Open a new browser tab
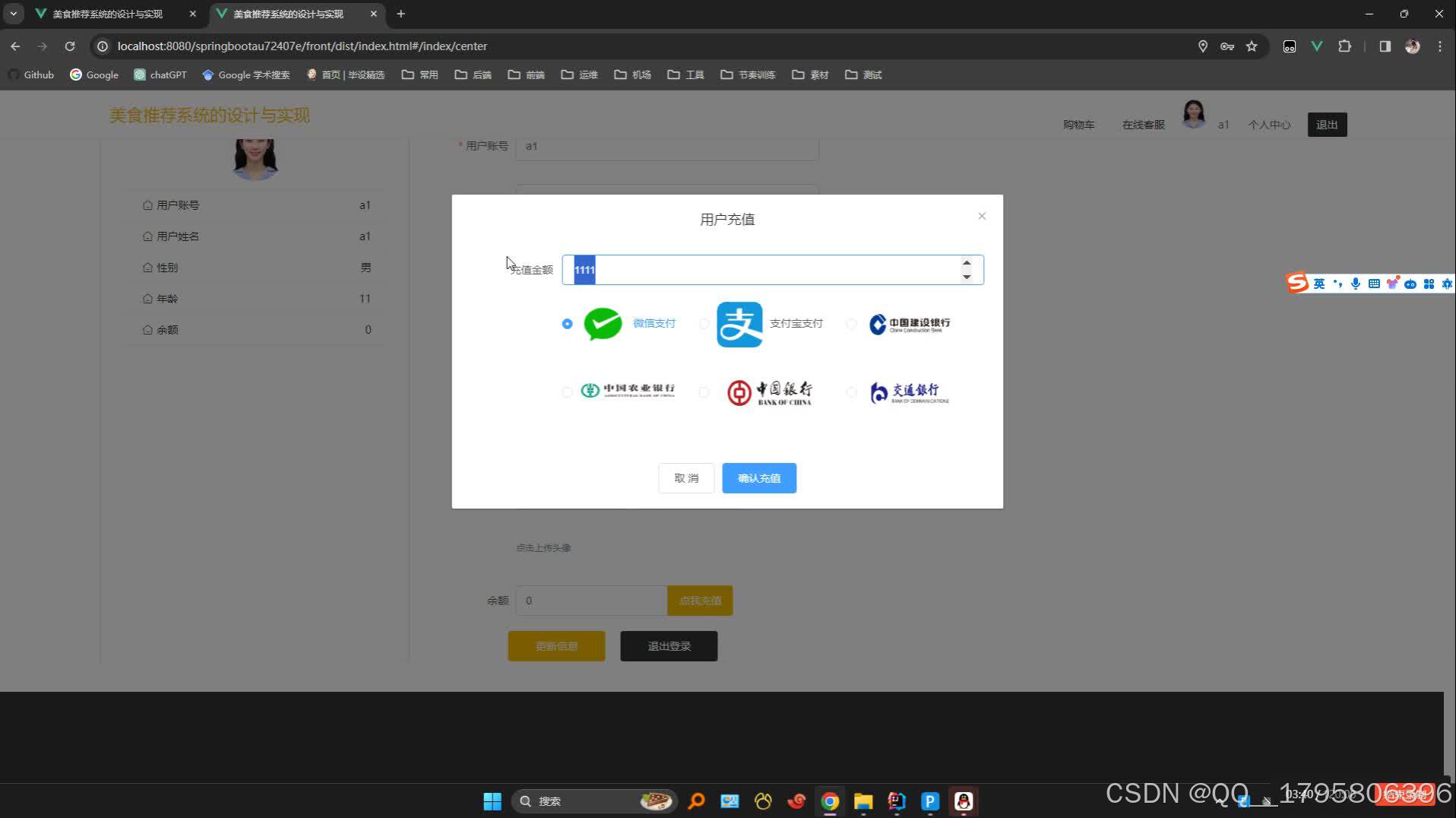The height and width of the screenshot is (818, 1456). [400, 14]
